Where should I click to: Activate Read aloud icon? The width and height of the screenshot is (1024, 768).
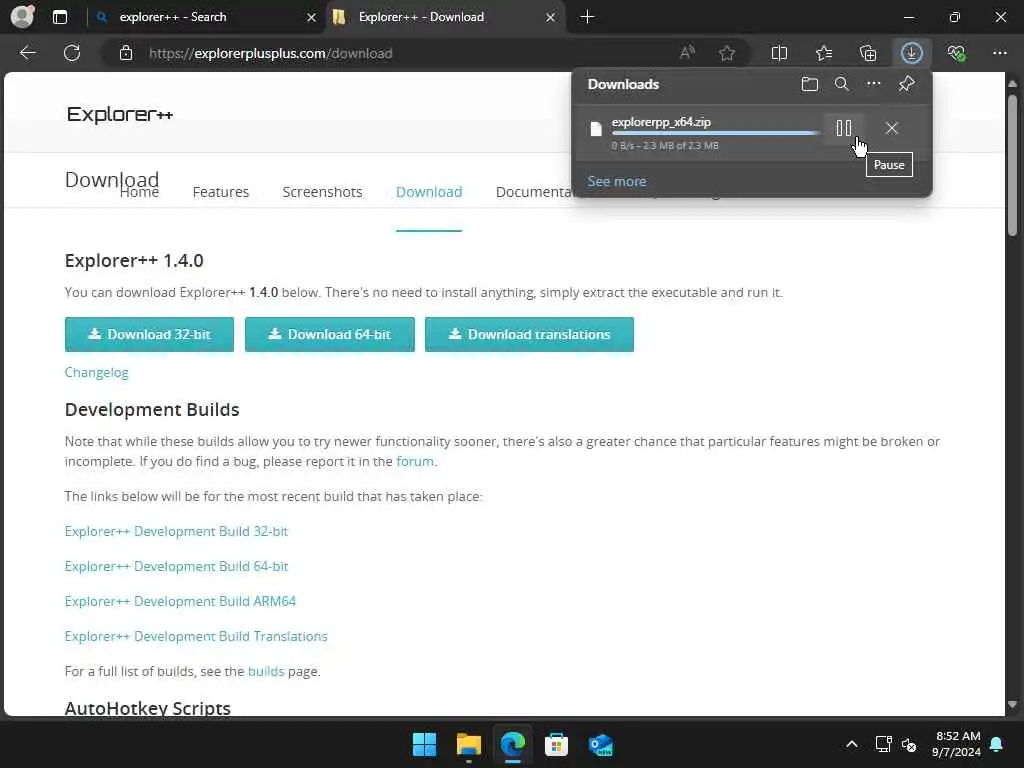(x=688, y=53)
